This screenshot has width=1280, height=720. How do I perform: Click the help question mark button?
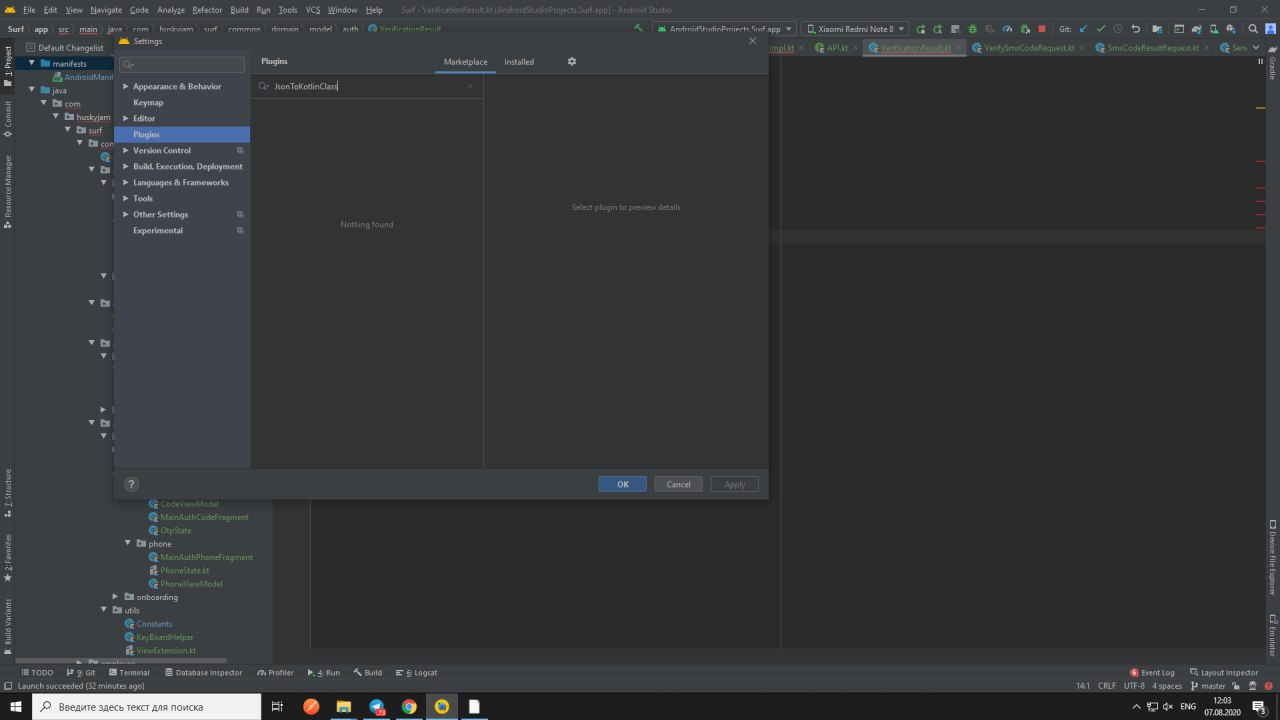point(131,484)
